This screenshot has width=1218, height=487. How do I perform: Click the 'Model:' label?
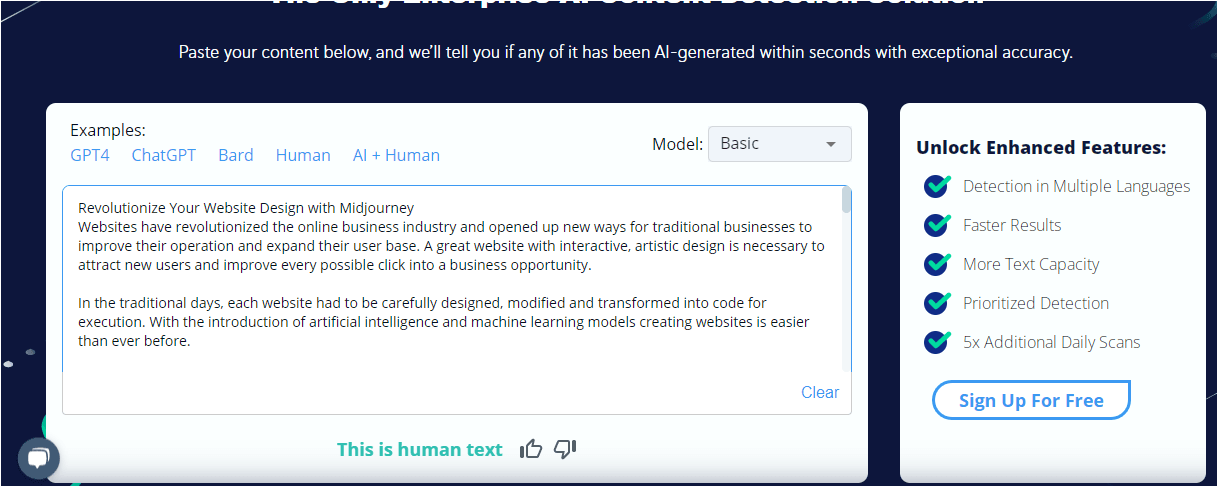pos(677,144)
